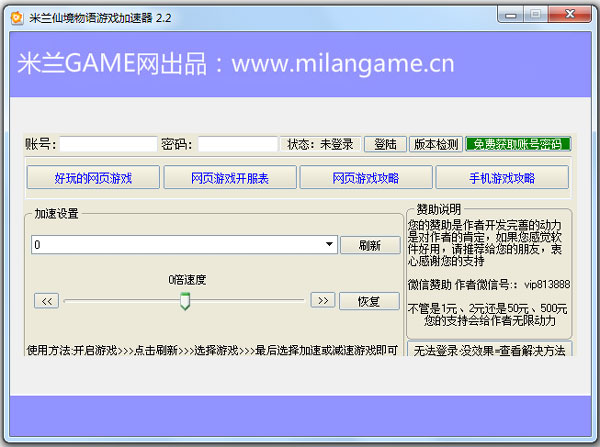Minimize the accelerator window
The height and width of the screenshot is (447, 600).
tap(508, 15)
